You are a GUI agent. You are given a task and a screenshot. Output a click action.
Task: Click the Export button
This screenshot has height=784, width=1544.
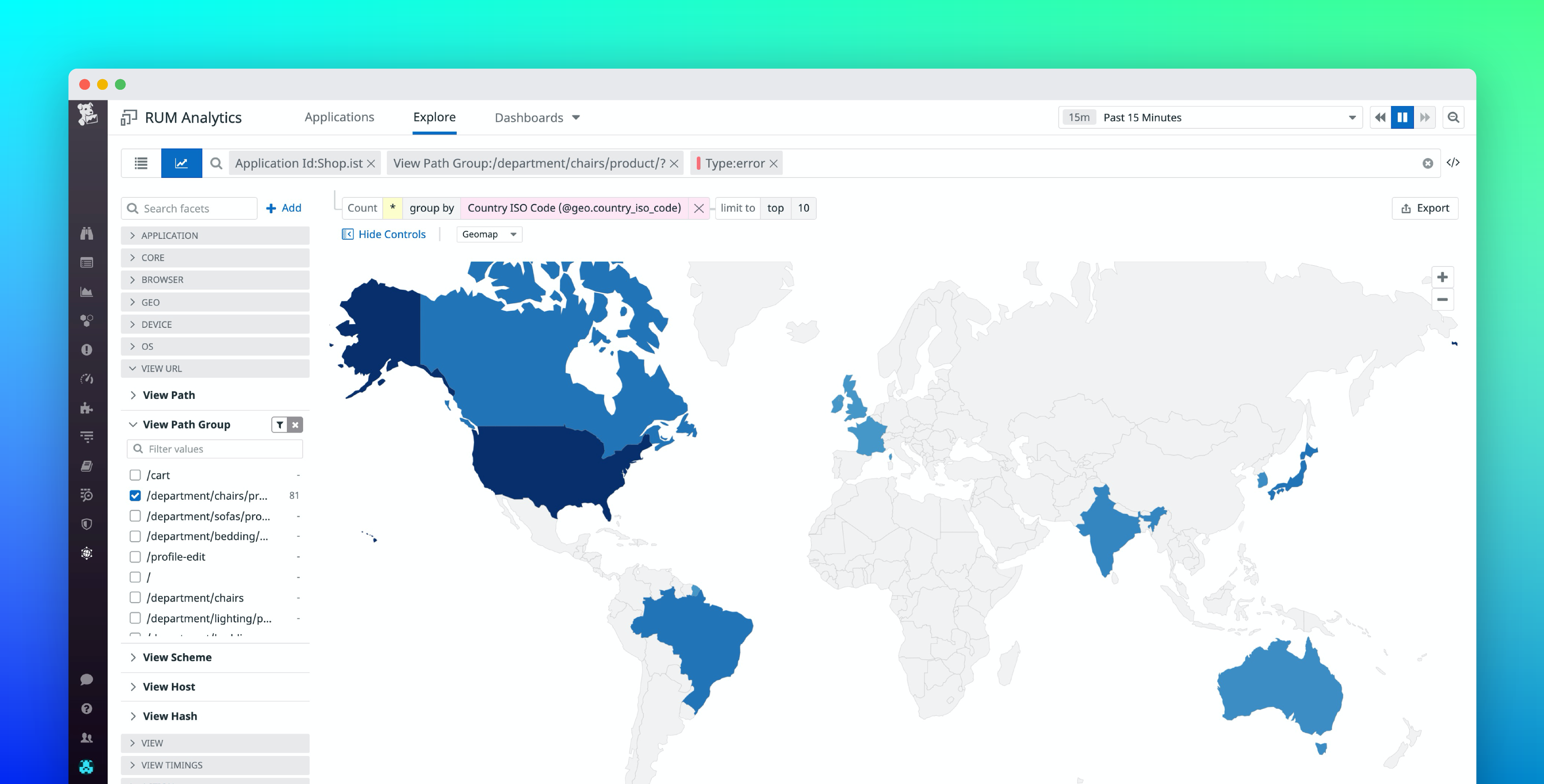tap(1425, 208)
